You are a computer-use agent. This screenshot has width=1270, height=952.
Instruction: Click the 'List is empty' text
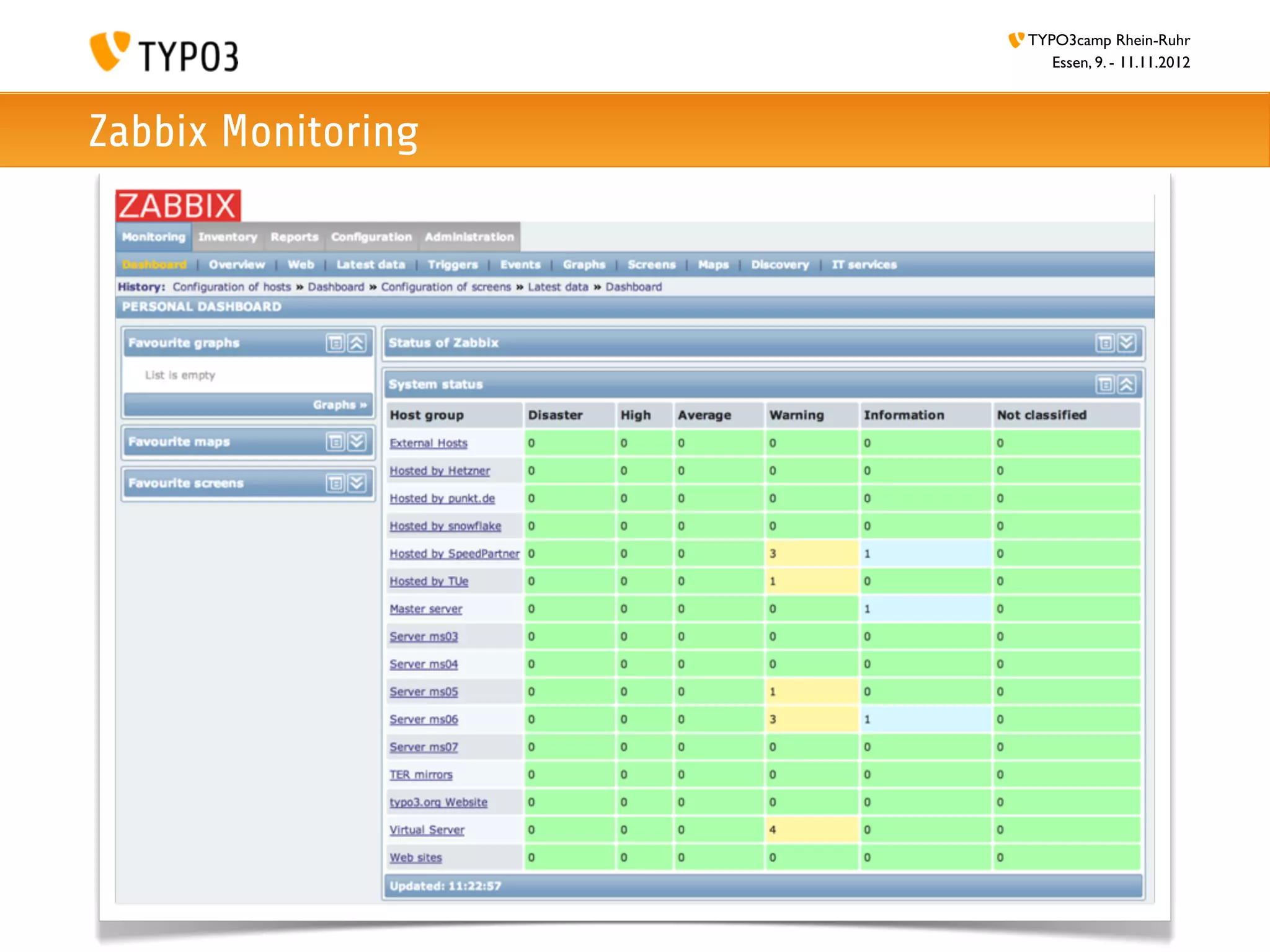[180, 375]
